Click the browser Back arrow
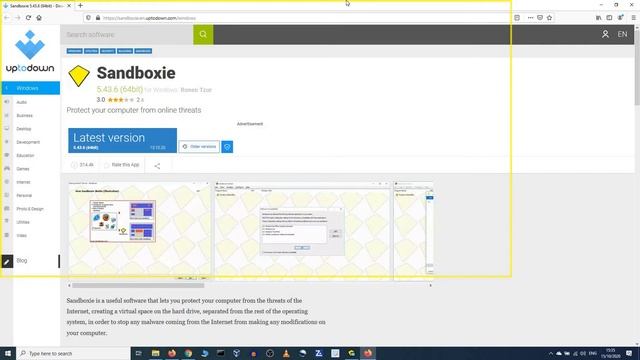The width and height of the screenshot is (640, 360). 7,18
